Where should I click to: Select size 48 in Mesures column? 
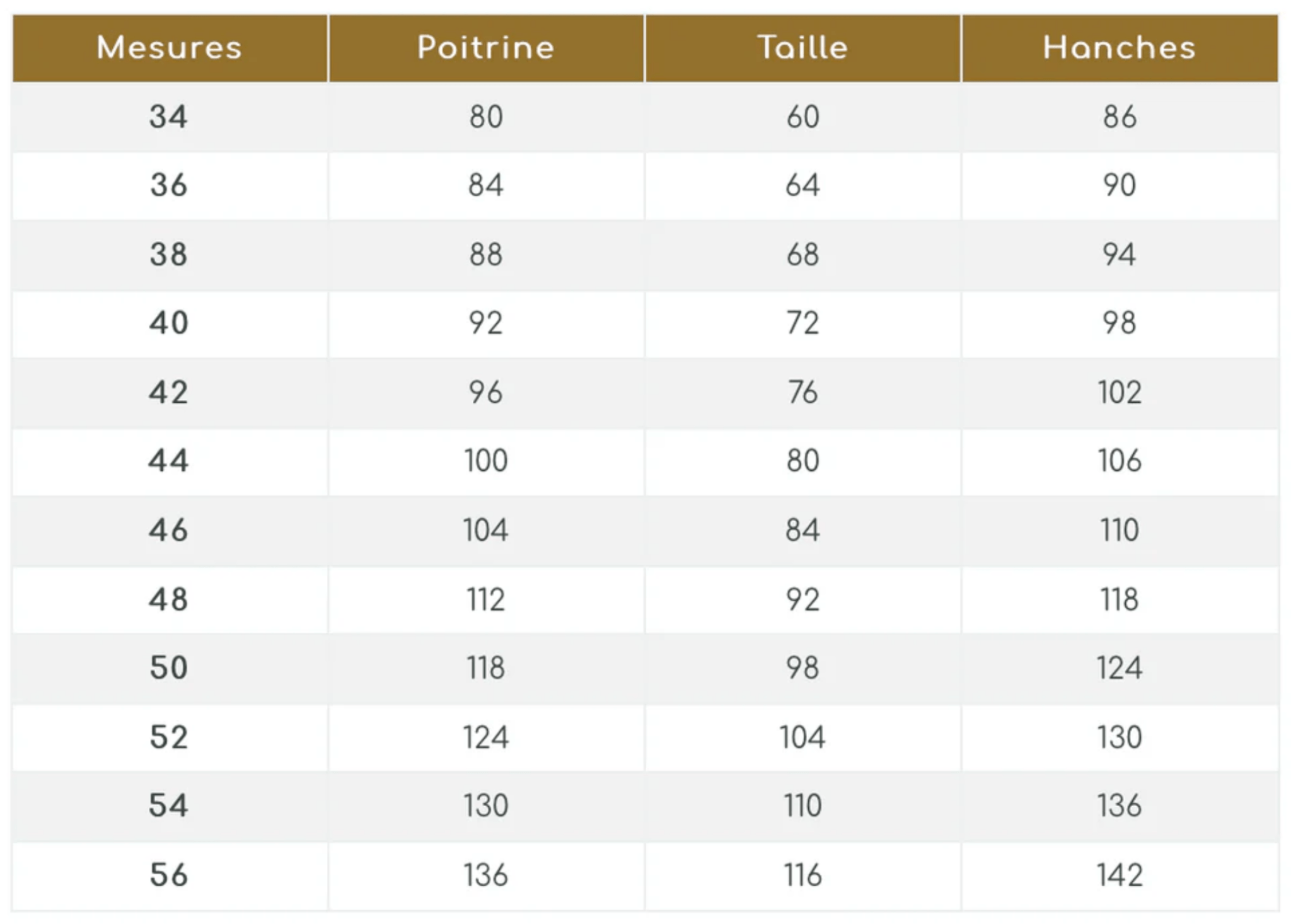(x=168, y=599)
